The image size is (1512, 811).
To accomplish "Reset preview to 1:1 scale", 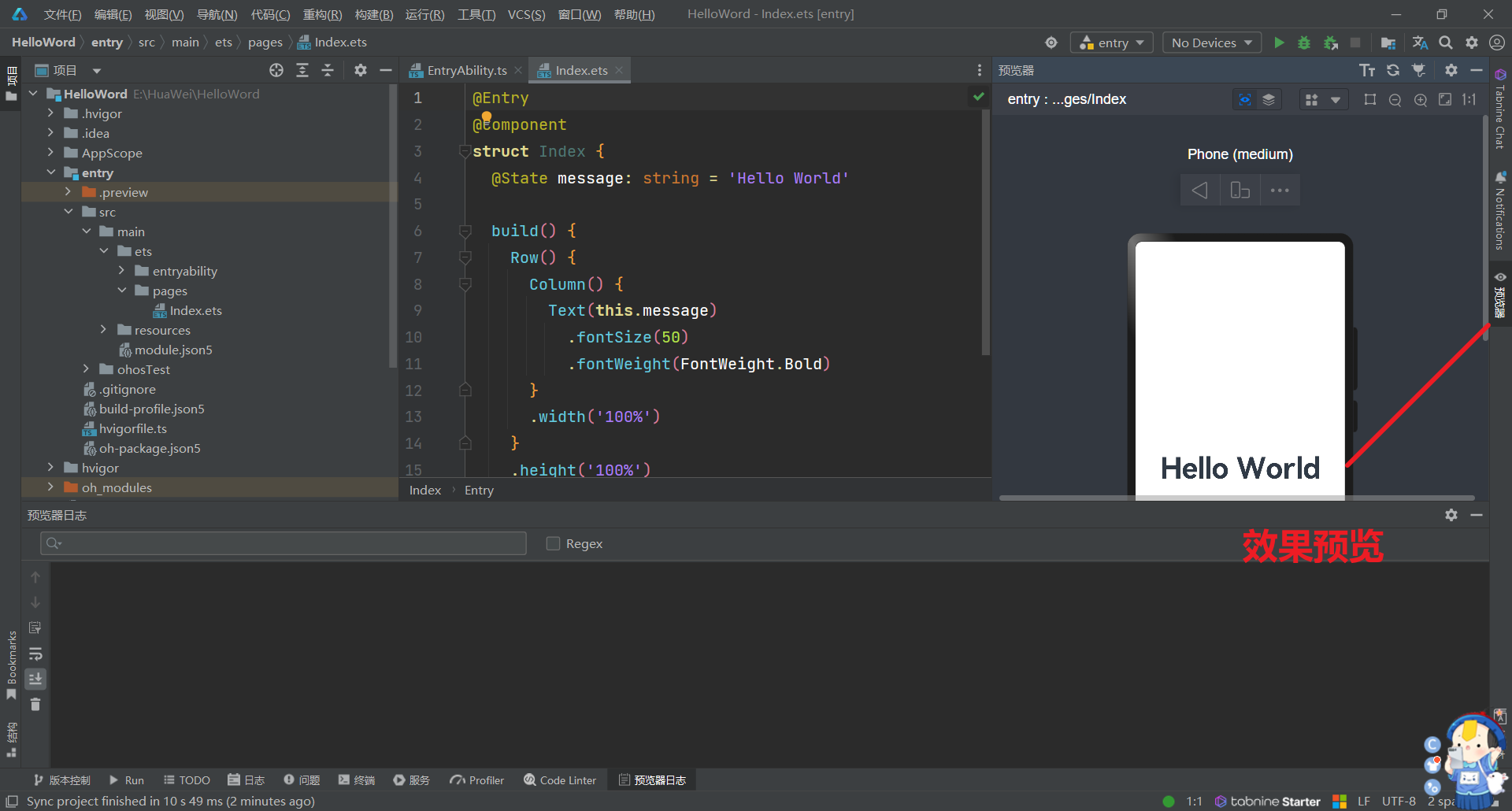I will pyautogui.click(x=1469, y=100).
